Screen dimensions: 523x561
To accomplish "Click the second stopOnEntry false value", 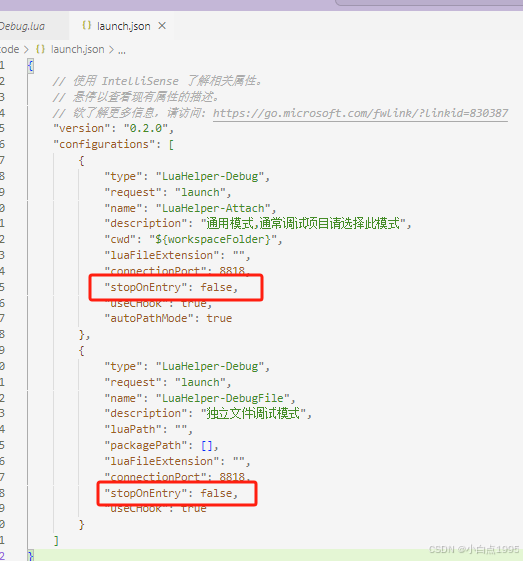I will click(216, 493).
